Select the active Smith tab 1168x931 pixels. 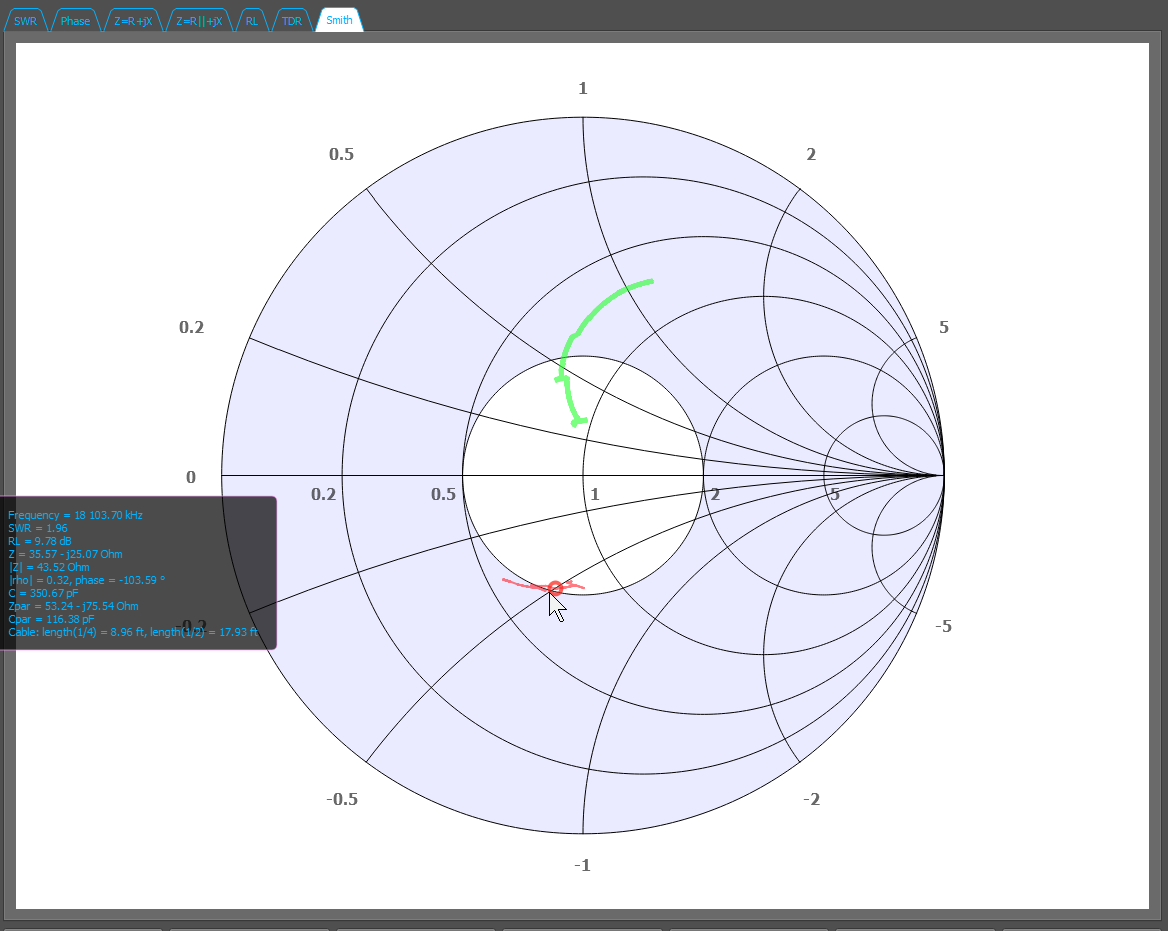[339, 20]
